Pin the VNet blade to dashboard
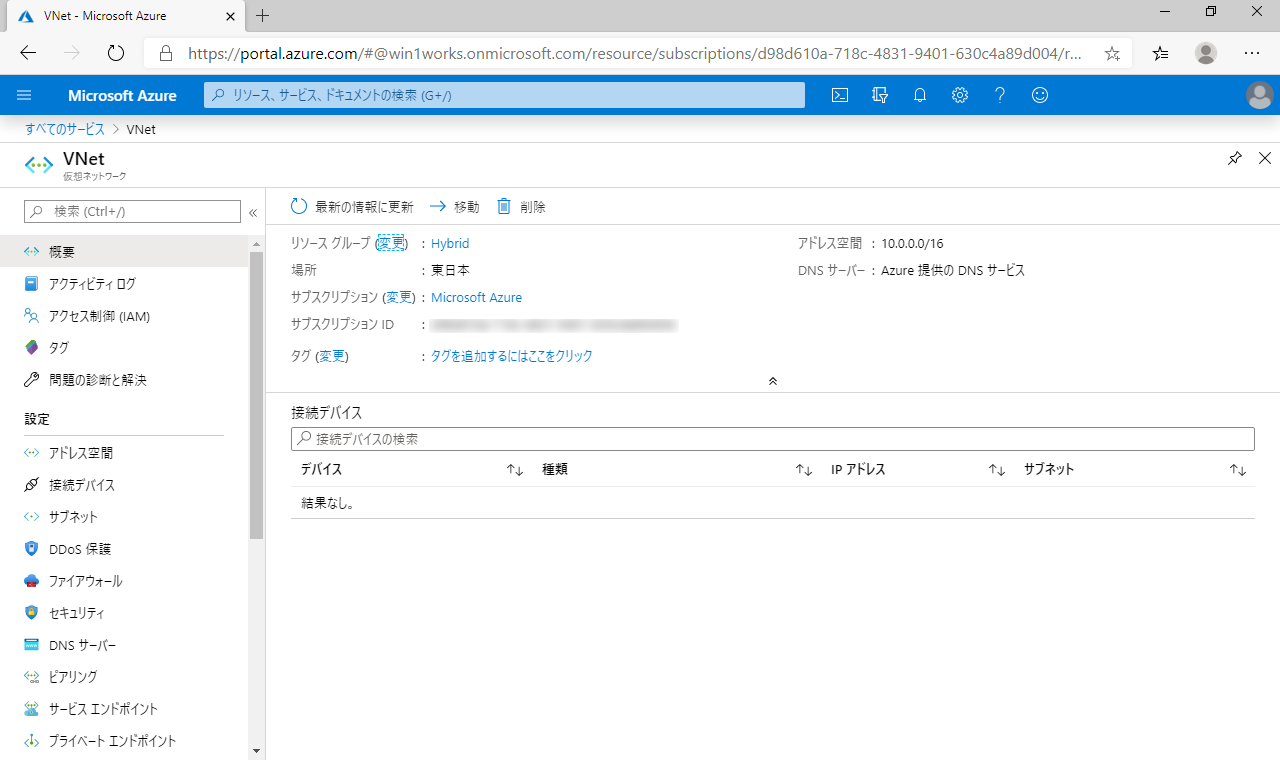 coord(1235,158)
